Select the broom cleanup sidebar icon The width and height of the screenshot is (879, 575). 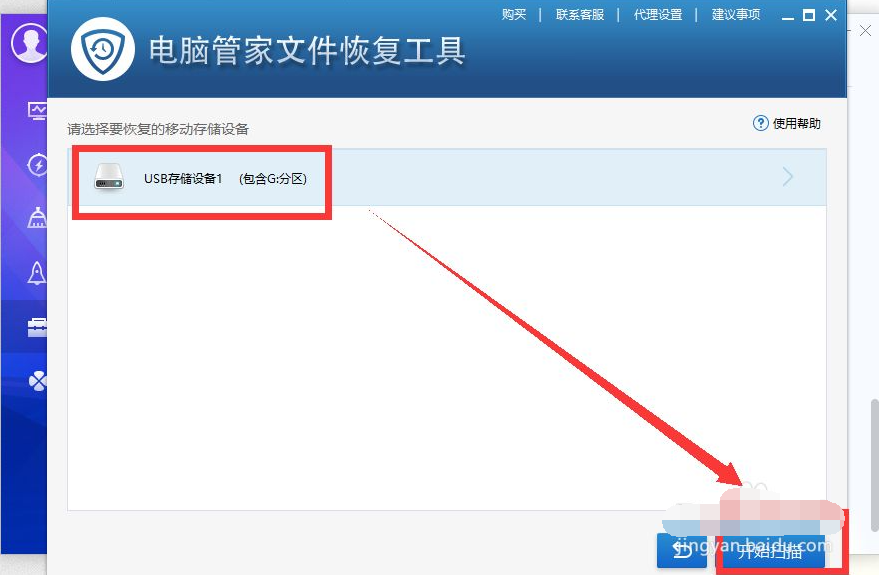point(38,218)
